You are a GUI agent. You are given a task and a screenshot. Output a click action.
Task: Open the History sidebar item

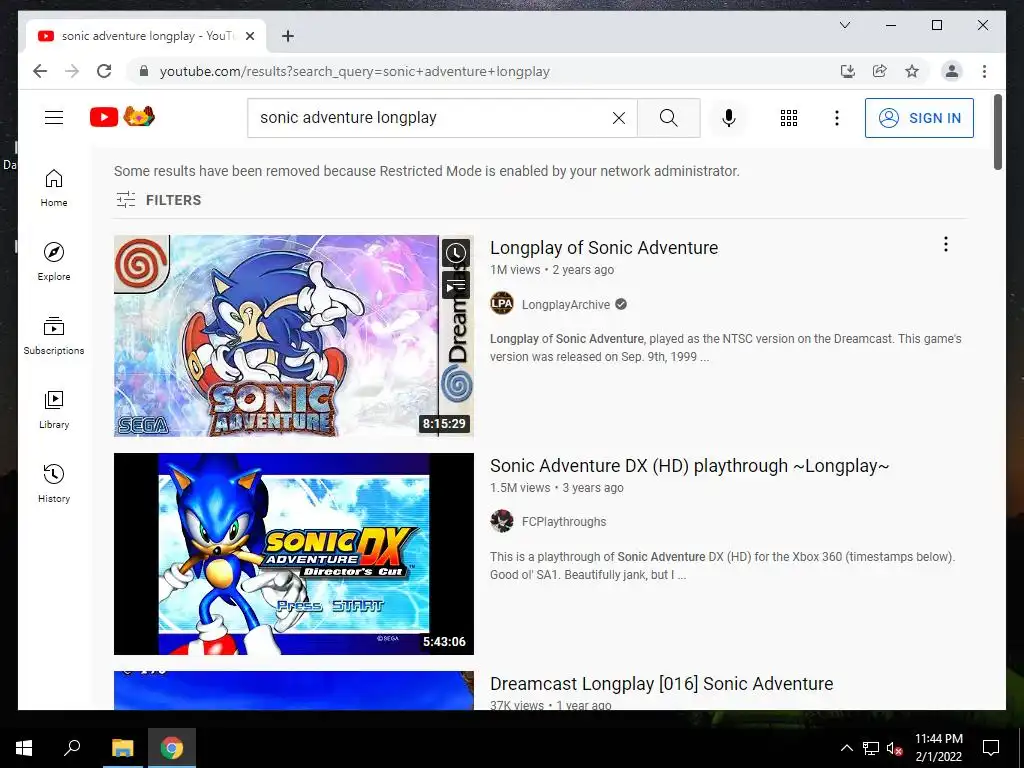point(54,483)
